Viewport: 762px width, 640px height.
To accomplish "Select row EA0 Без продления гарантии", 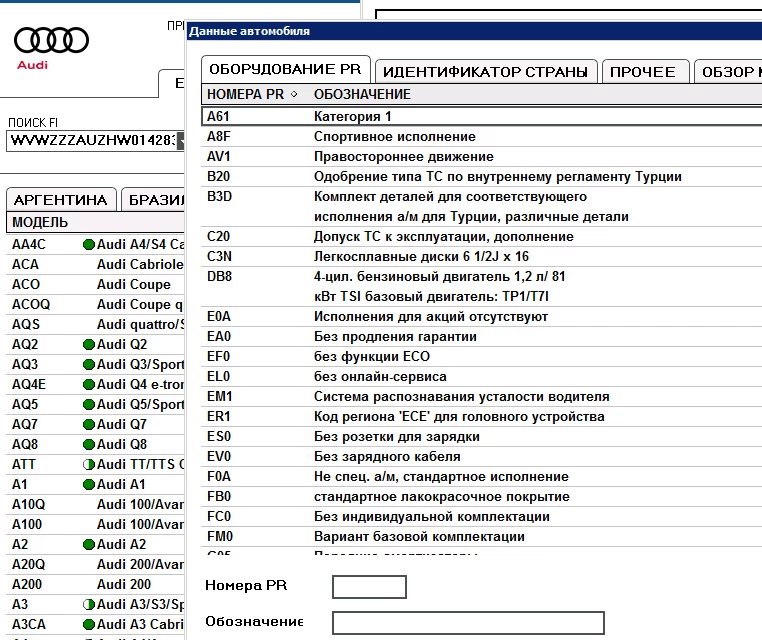I will [482, 336].
